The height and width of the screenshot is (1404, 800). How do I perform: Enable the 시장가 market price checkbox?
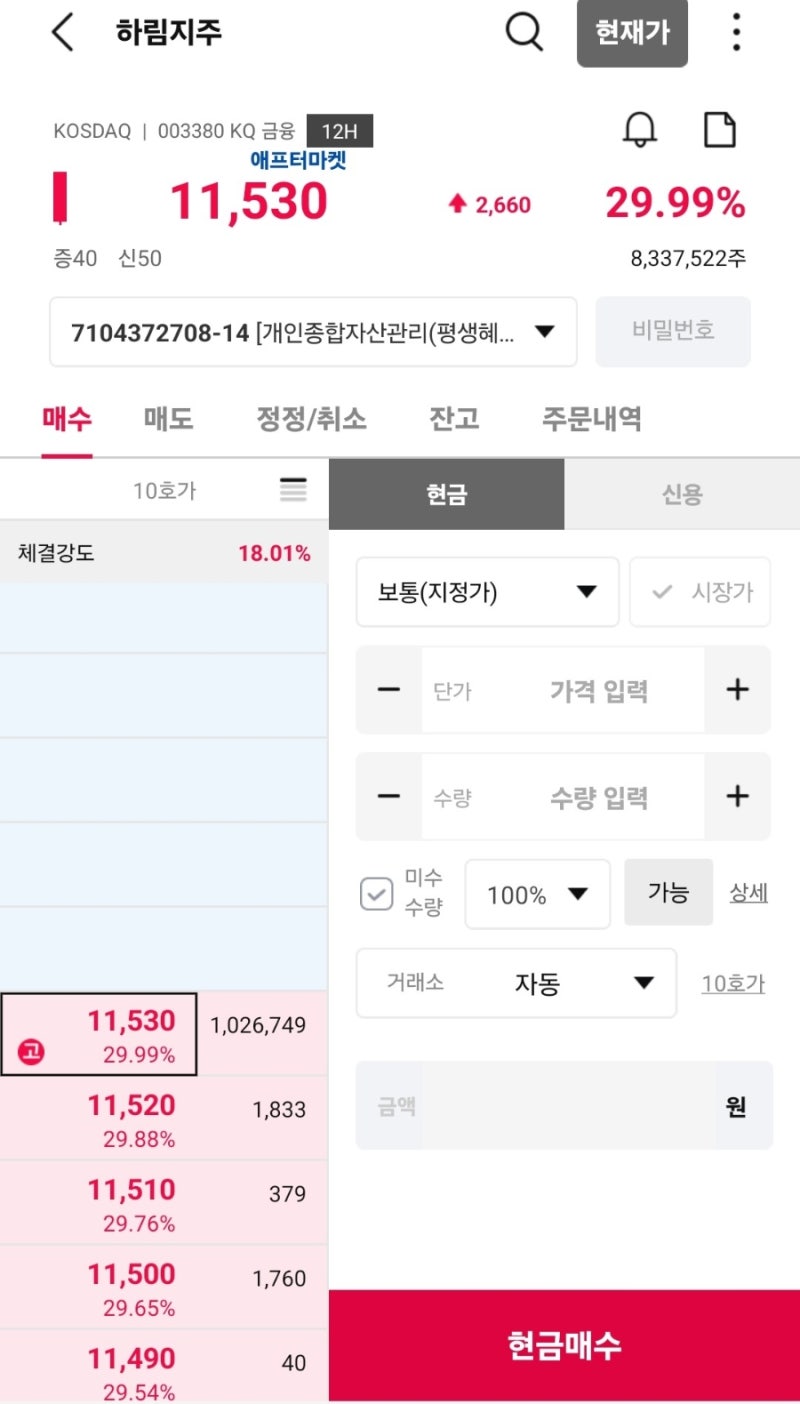click(700, 592)
